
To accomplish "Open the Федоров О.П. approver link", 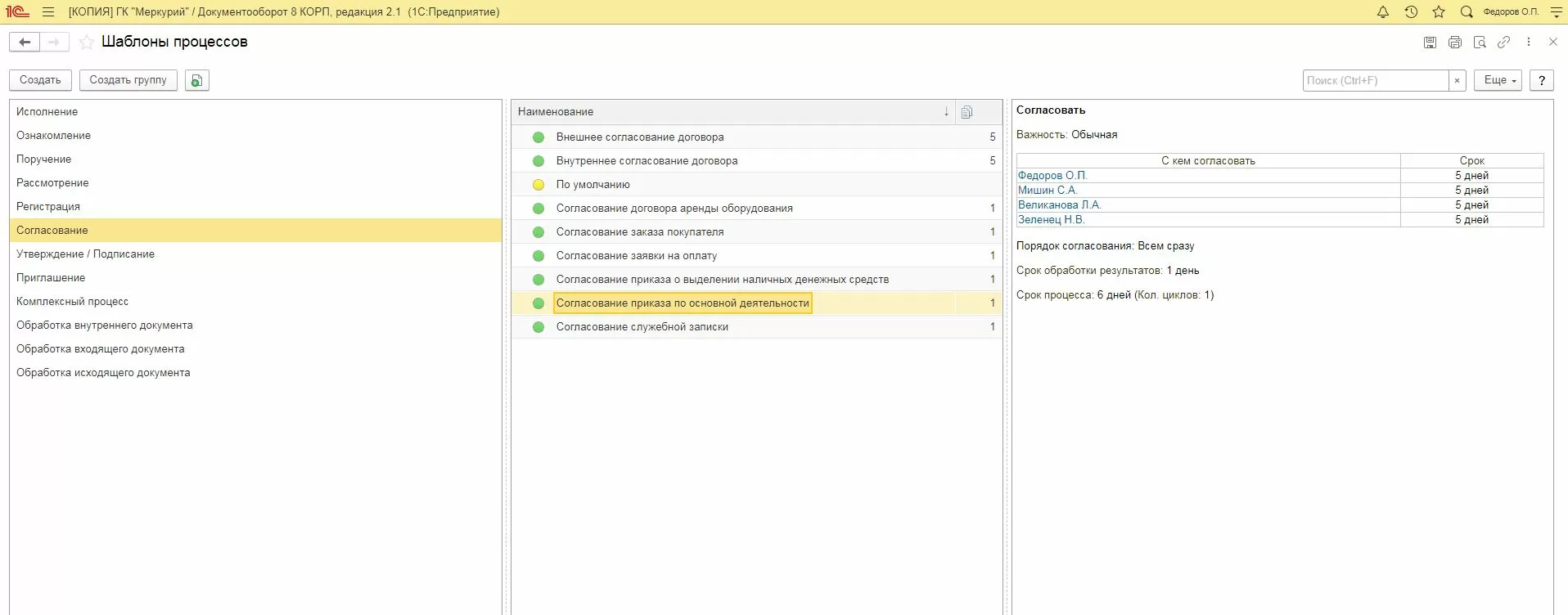I will pyautogui.click(x=1052, y=176).
